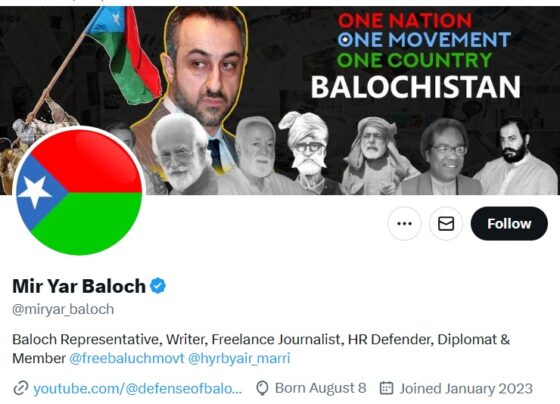Click the @miryar_baloch handle text
Image resolution: width=560 pixels, height=404 pixels.
click(x=63, y=309)
